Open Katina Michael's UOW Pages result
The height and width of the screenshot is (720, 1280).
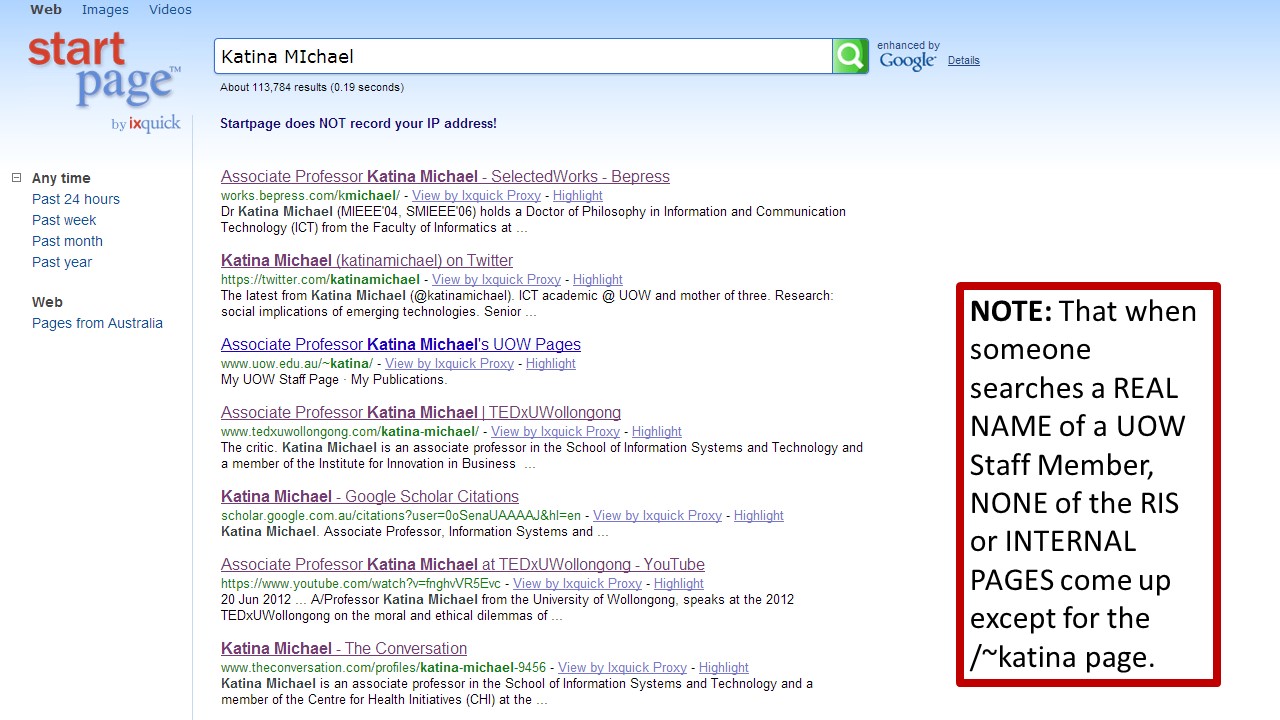(x=401, y=344)
